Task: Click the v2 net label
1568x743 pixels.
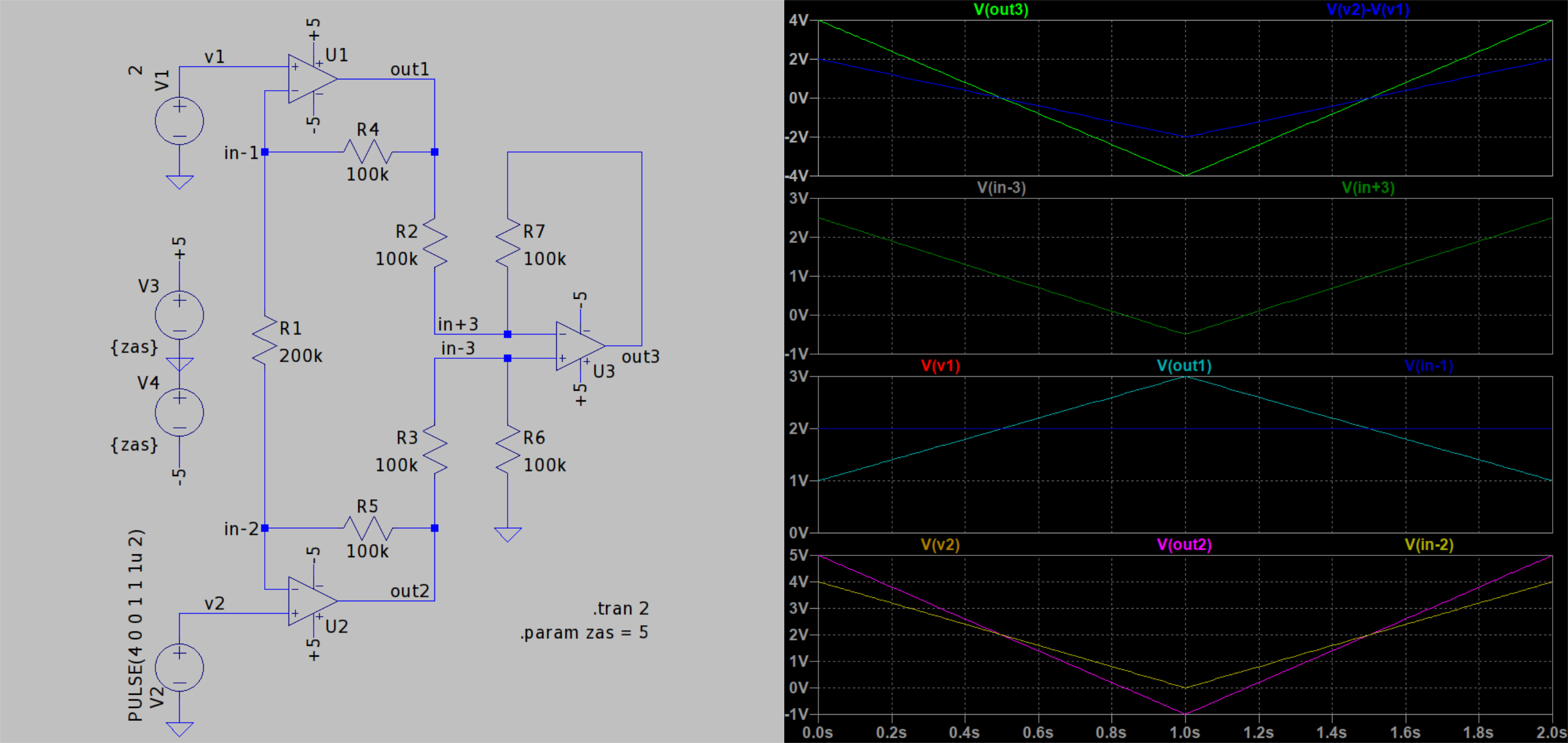Action: click(x=215, y=604)
